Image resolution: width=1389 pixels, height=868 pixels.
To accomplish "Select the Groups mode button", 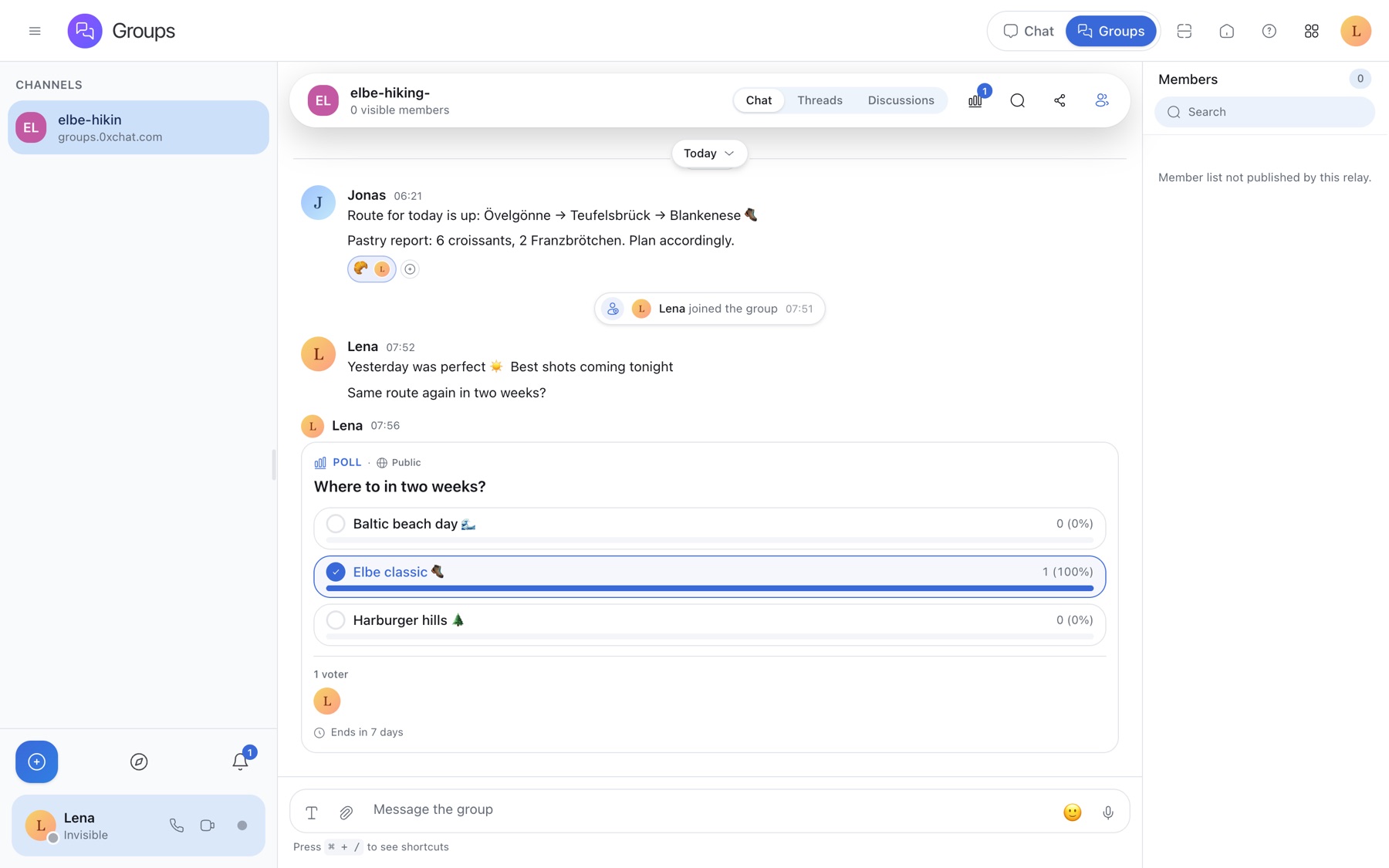I will coord(1110,31).
